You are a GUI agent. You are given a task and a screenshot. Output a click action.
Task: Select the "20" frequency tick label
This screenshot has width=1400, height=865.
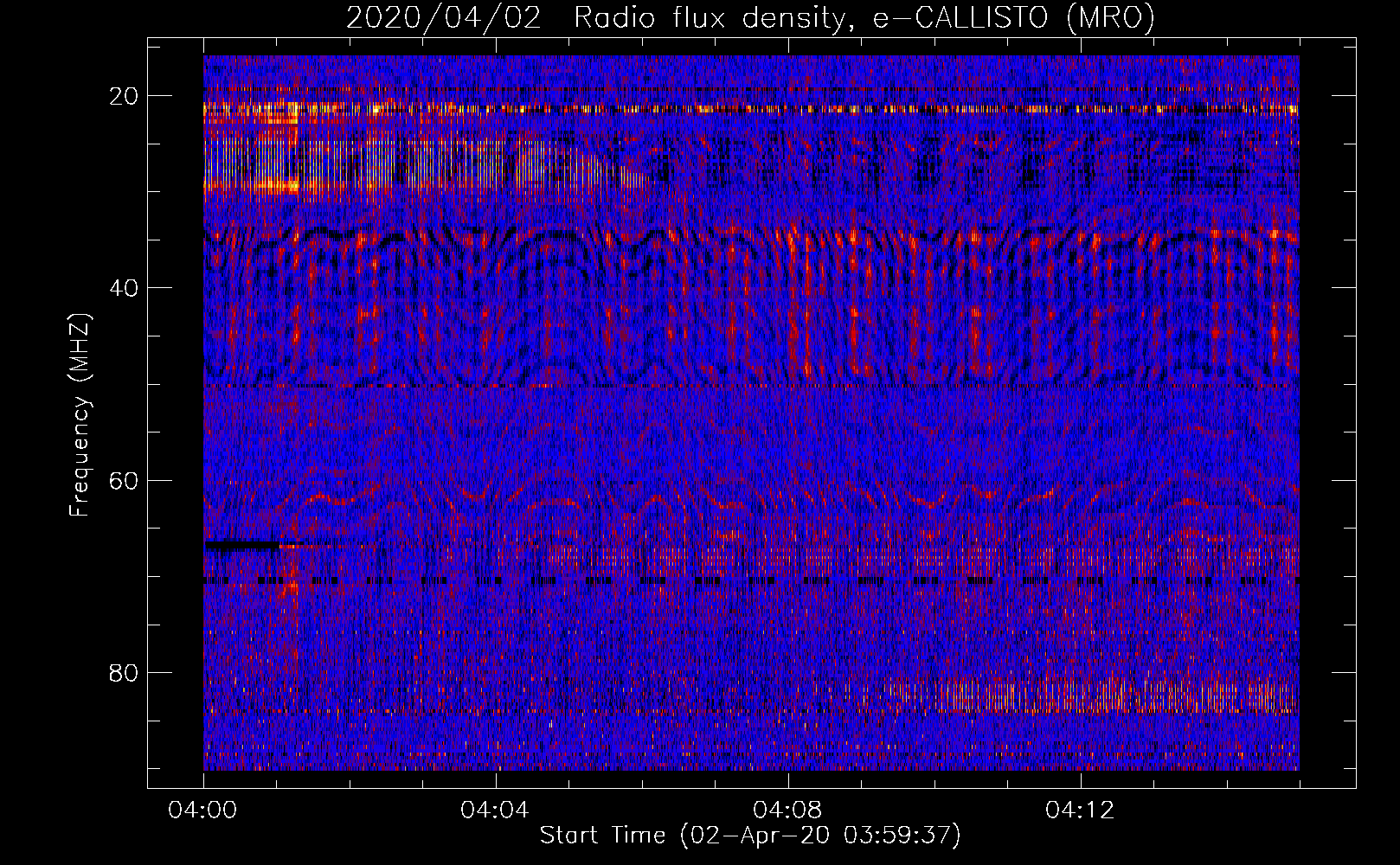point(125,96)
